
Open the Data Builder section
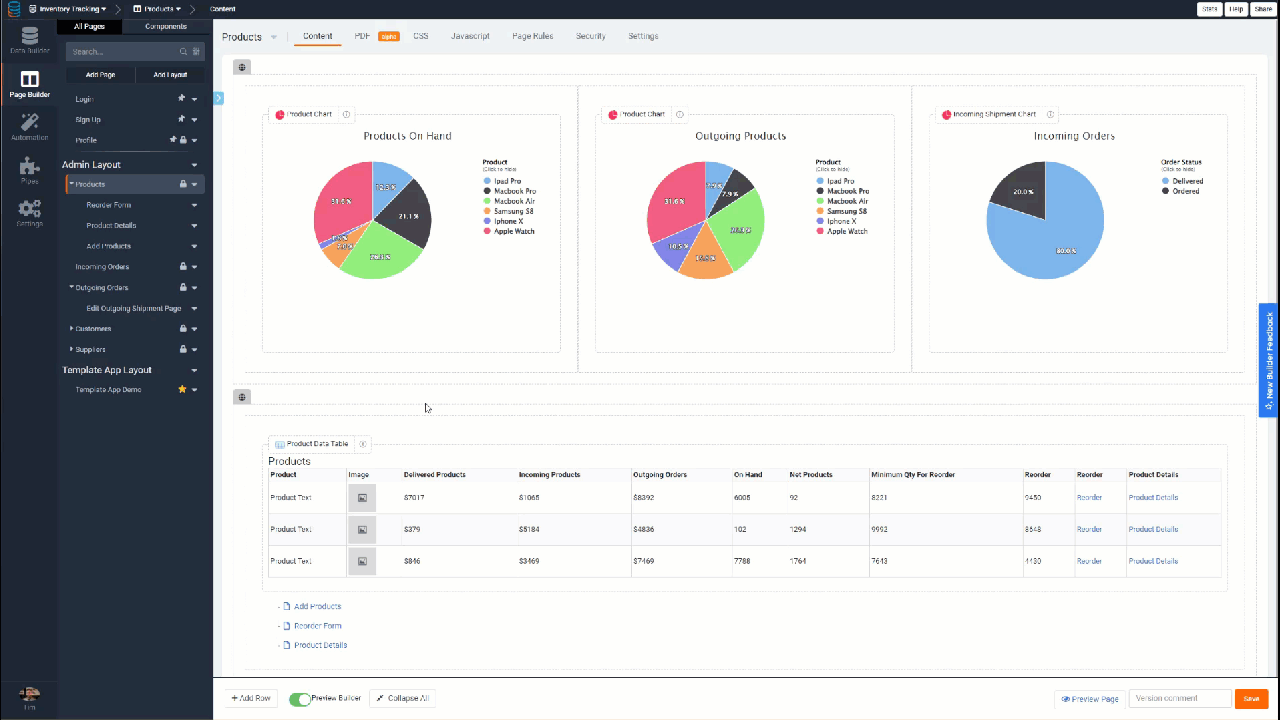coord(29,40)
